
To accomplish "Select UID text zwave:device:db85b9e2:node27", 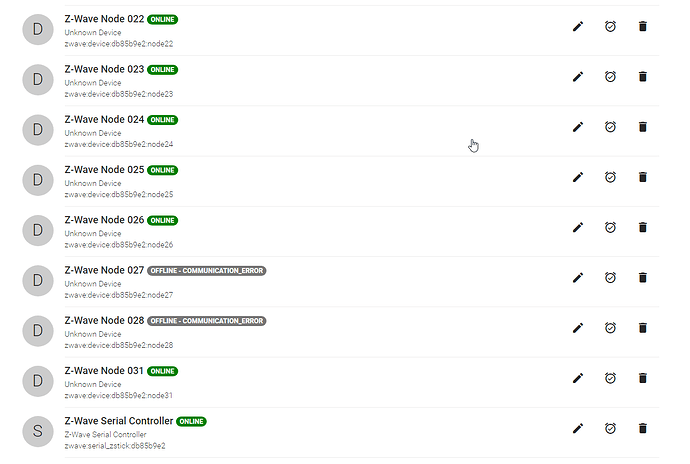I will coord(119,295).
